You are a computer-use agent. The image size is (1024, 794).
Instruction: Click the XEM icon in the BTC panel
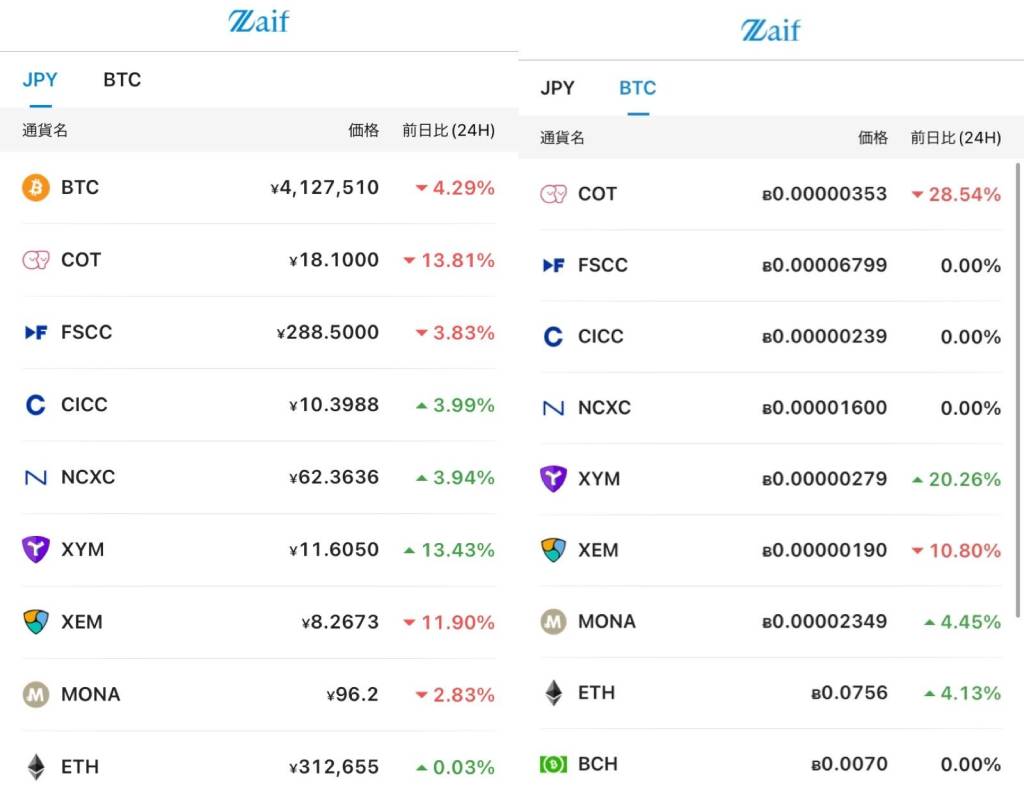point(553,550)
